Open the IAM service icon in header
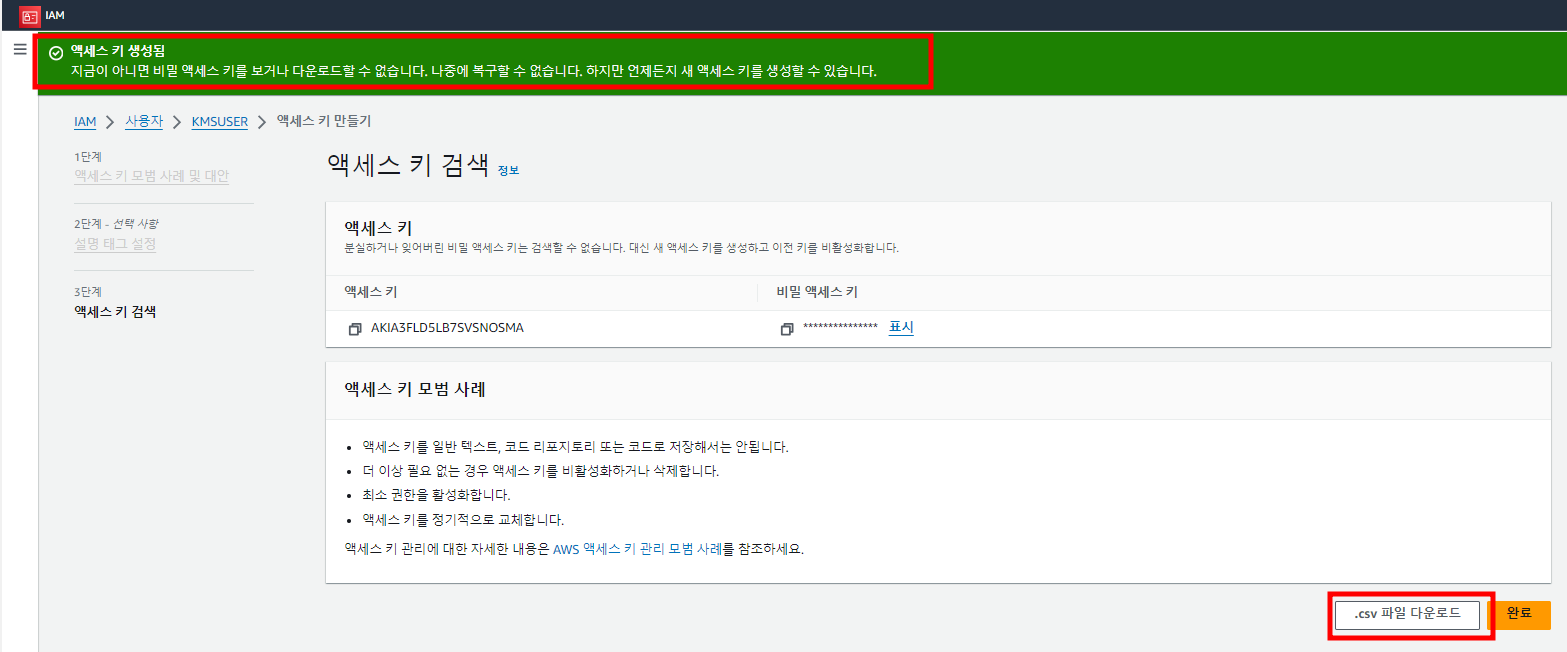 coord(29,15)
